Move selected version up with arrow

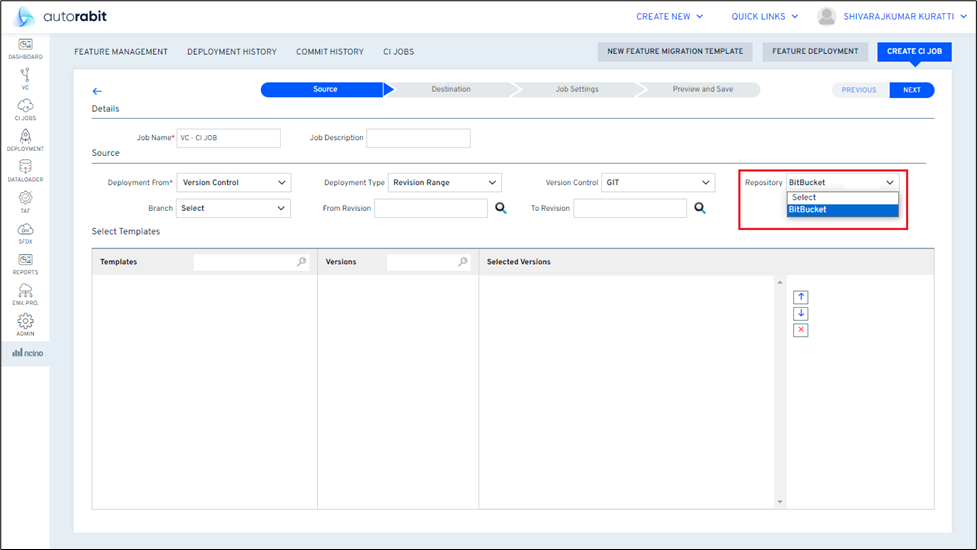coord(801,297)
